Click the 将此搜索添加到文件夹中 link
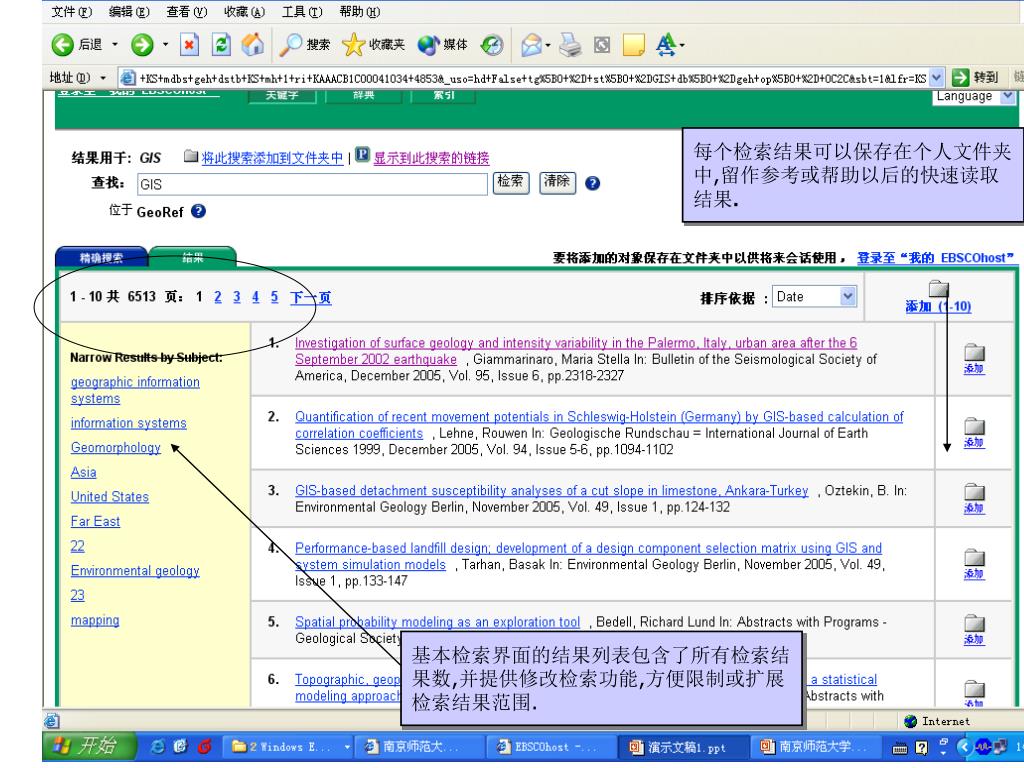The image size is (1024, 768). 272,158
